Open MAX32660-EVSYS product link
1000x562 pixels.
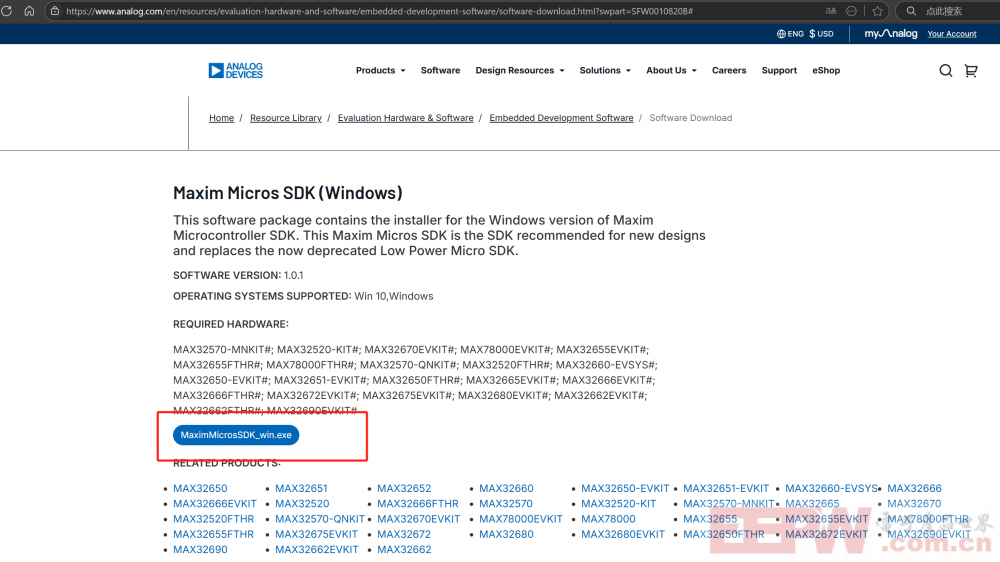pyautogui.click(x=832, y=489)
